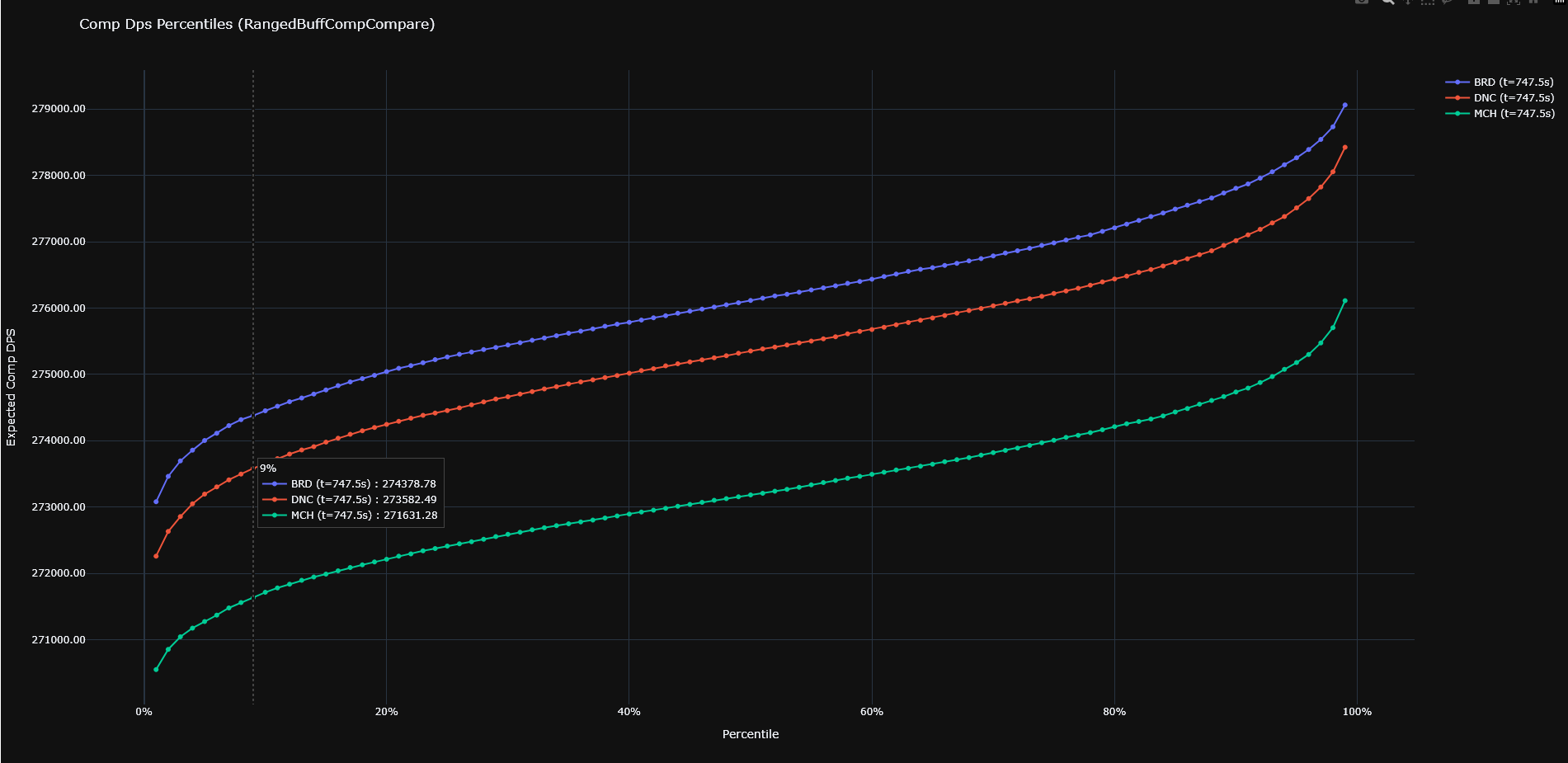Click the 276000.00 y-axis tick label
1568x763 pixels.
tap(59, 308)
